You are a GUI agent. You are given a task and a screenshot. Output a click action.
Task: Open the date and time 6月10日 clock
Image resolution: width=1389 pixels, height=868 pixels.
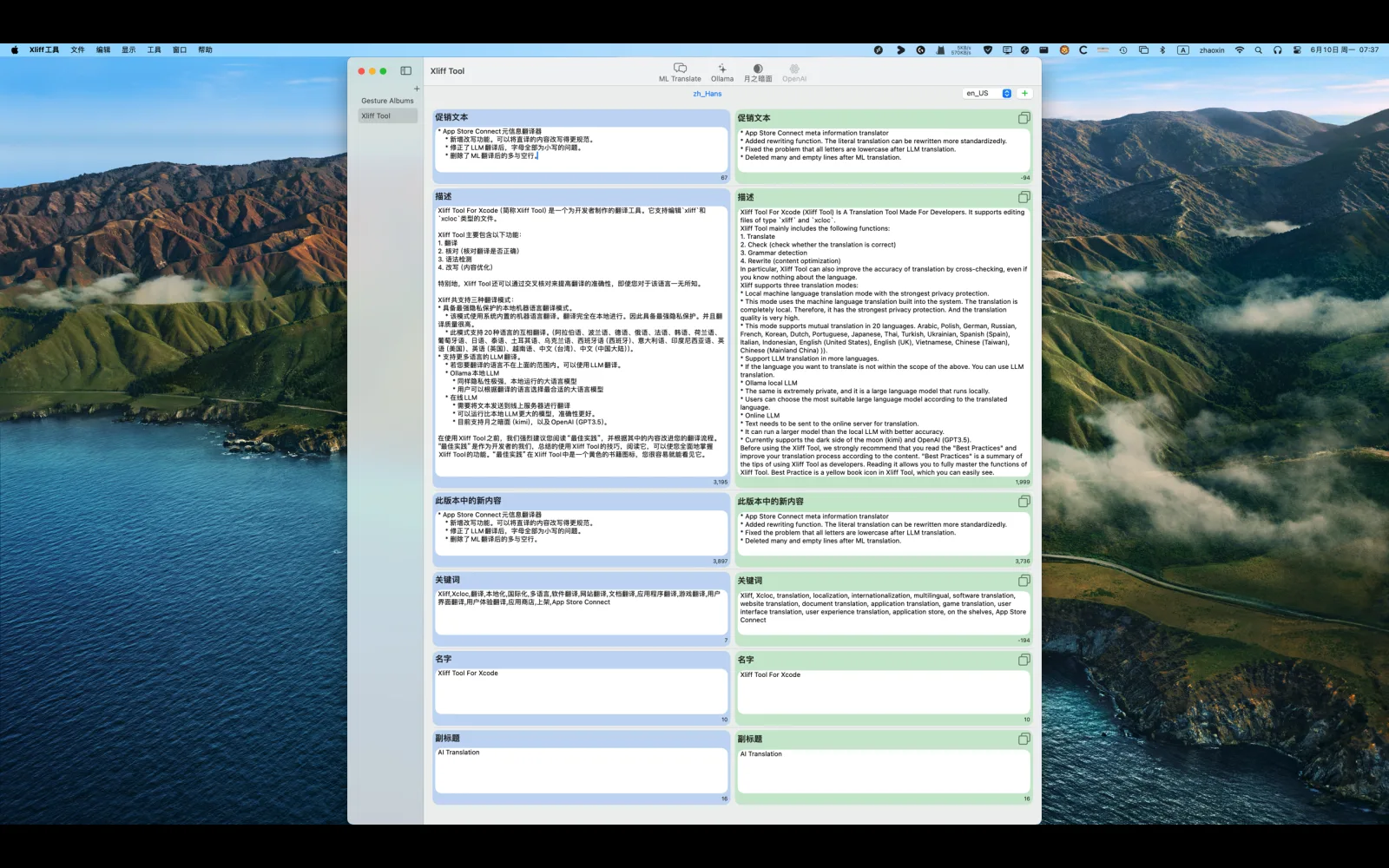(x=1344, y=50)
